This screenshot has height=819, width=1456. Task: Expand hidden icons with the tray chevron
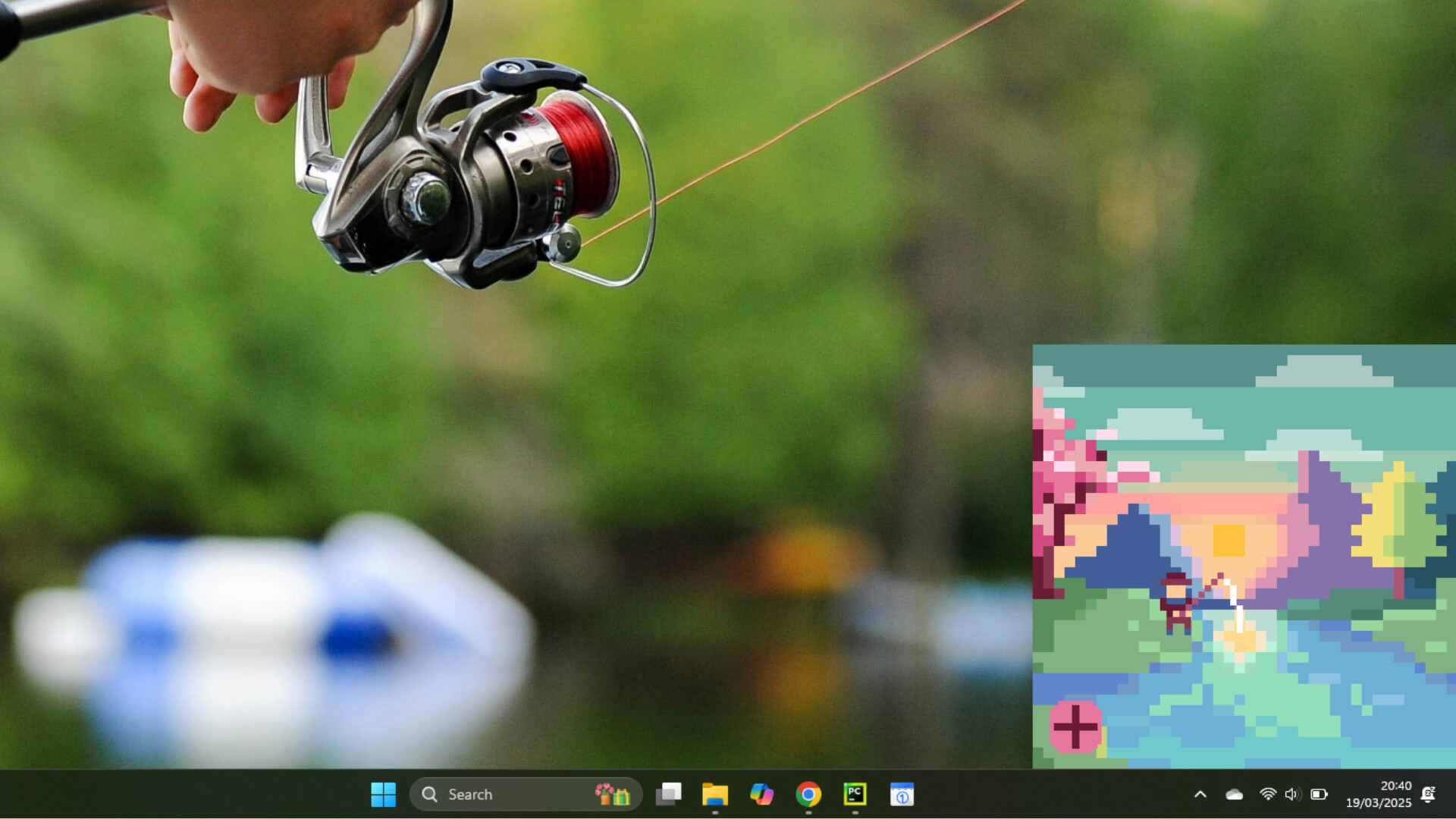(1200, 794)
